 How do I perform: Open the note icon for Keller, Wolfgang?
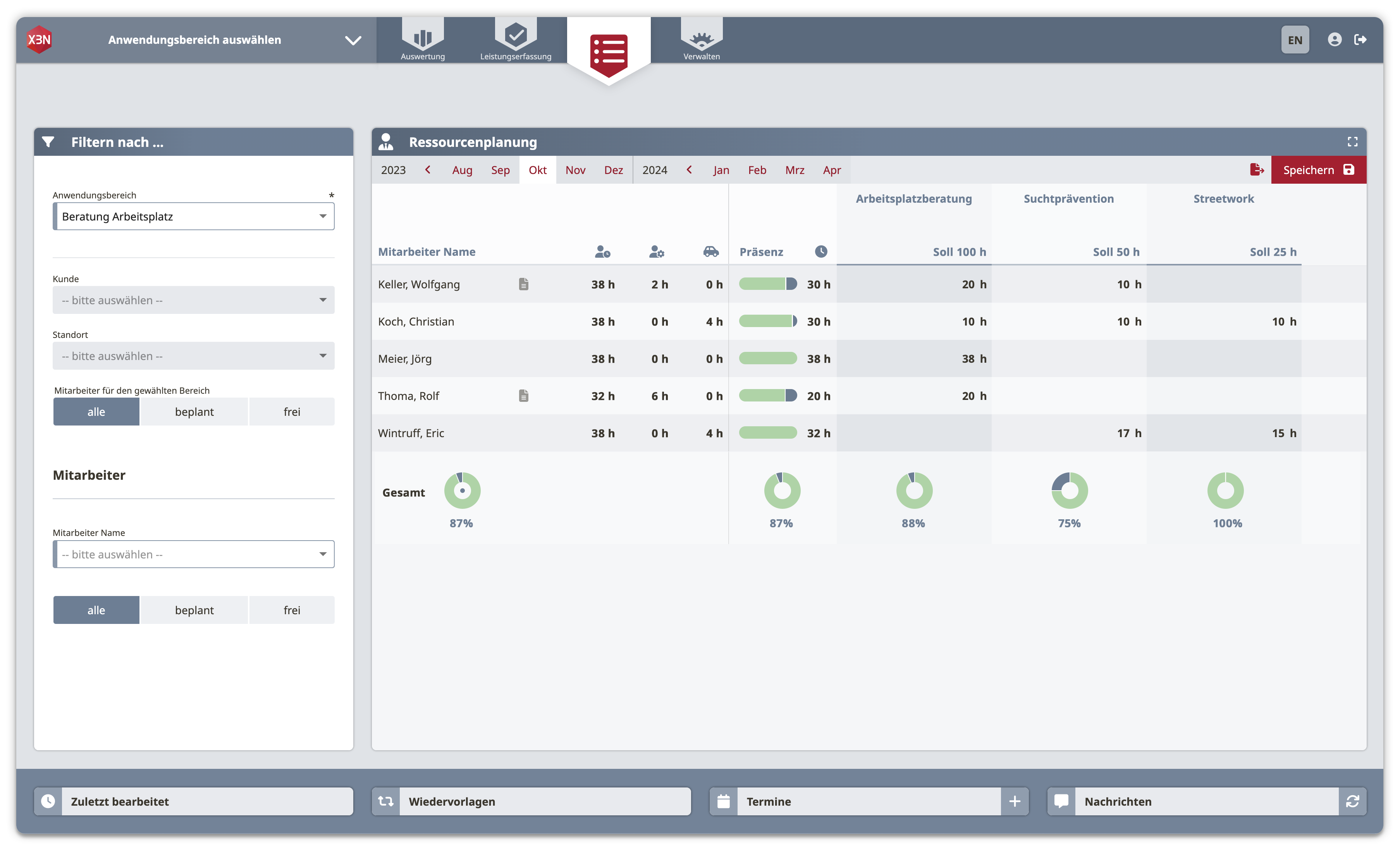point(523,284)
